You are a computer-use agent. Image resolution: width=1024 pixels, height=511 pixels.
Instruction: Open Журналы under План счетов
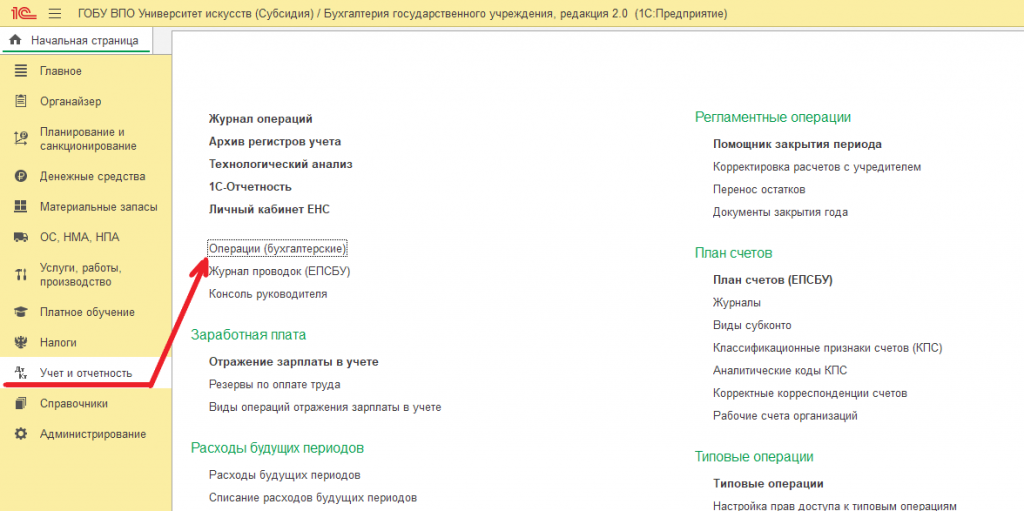(737, 303)
